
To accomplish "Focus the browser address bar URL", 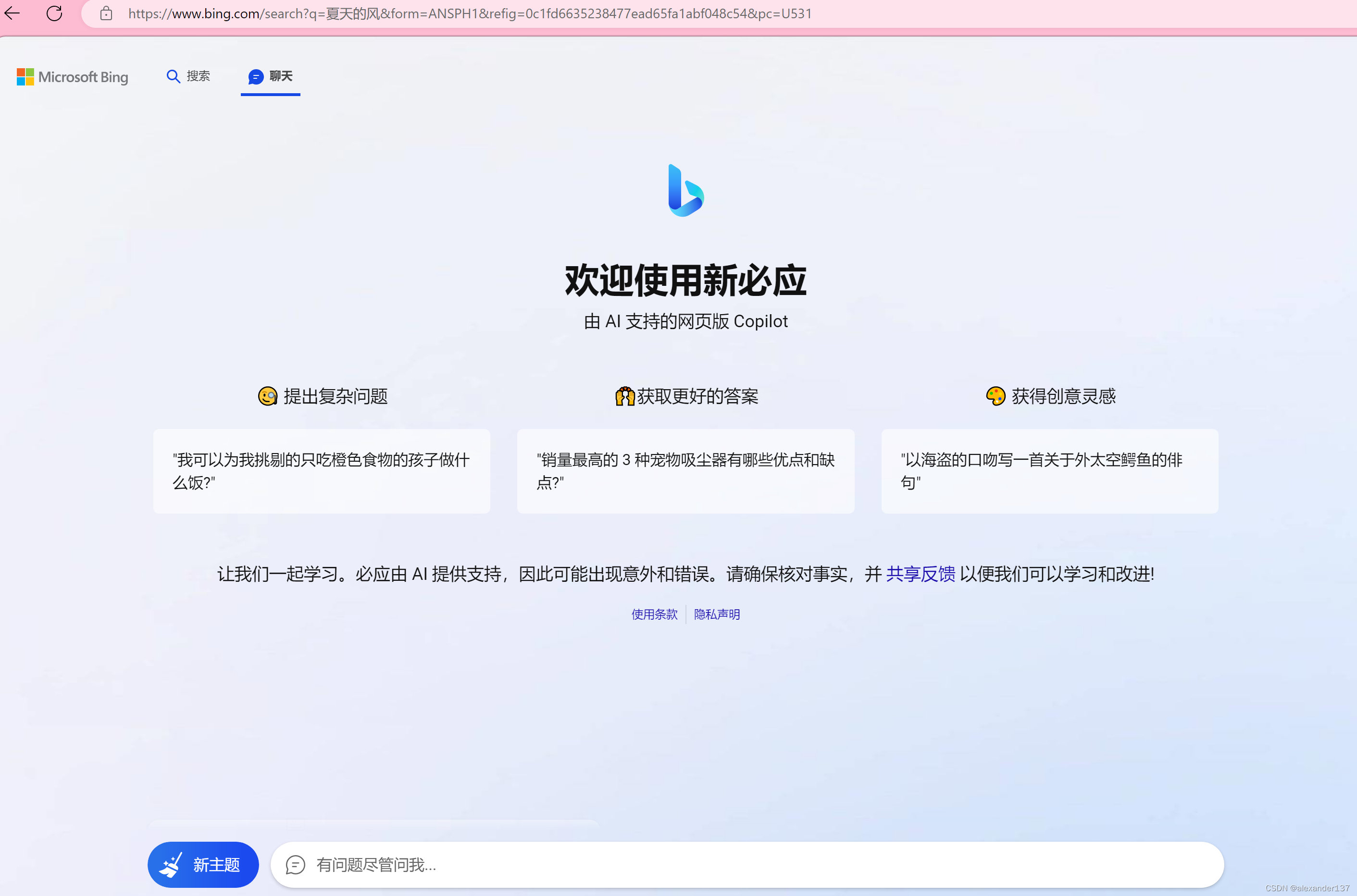I will [470, 13].
